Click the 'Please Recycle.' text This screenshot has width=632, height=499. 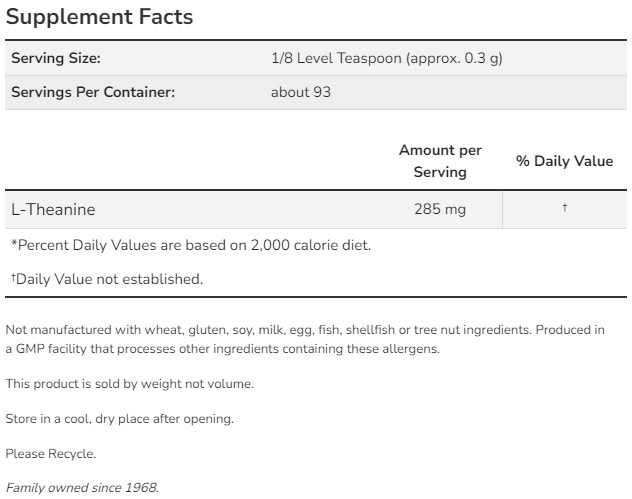click(51, 454)
